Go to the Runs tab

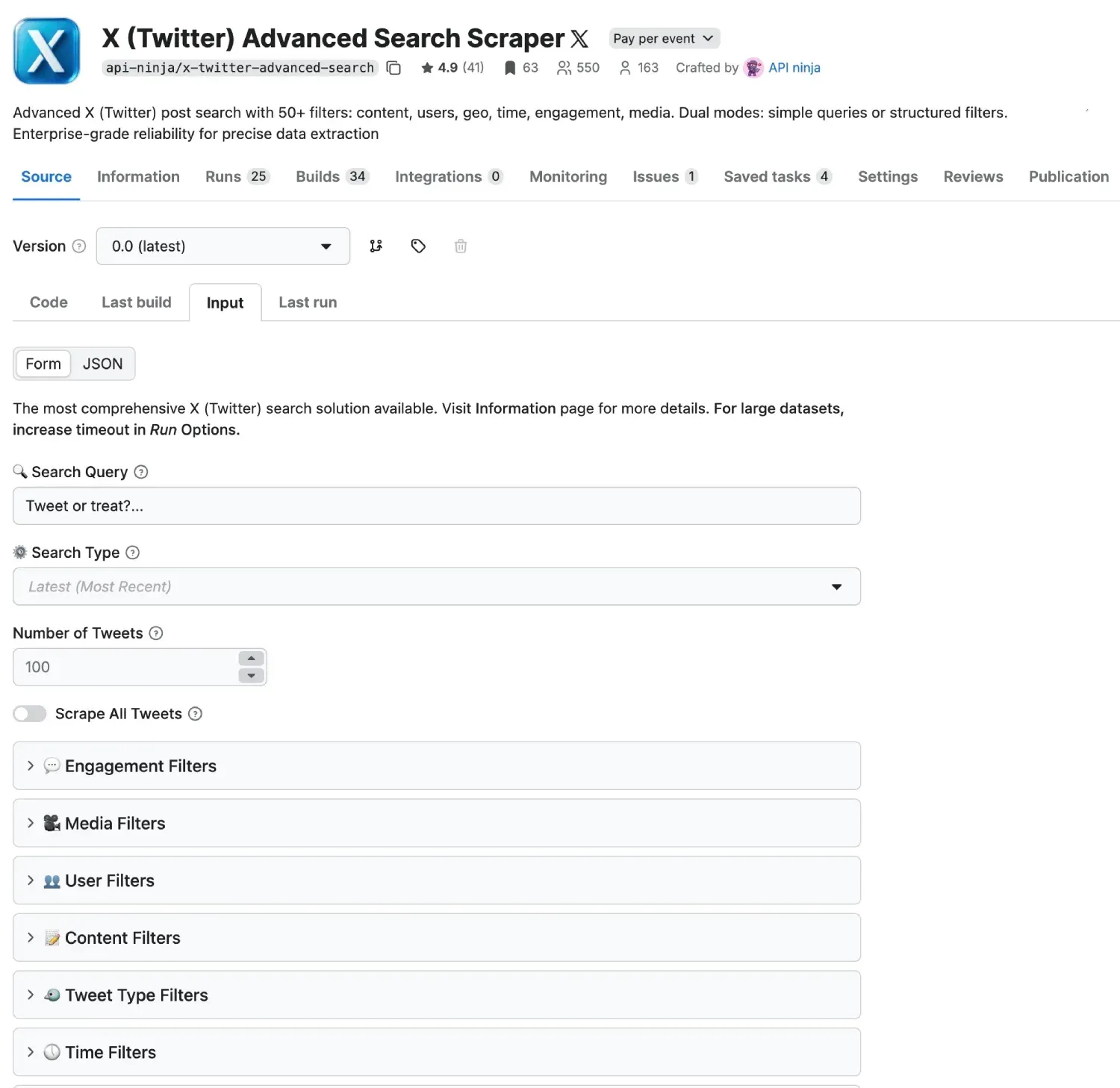(236, 177)
